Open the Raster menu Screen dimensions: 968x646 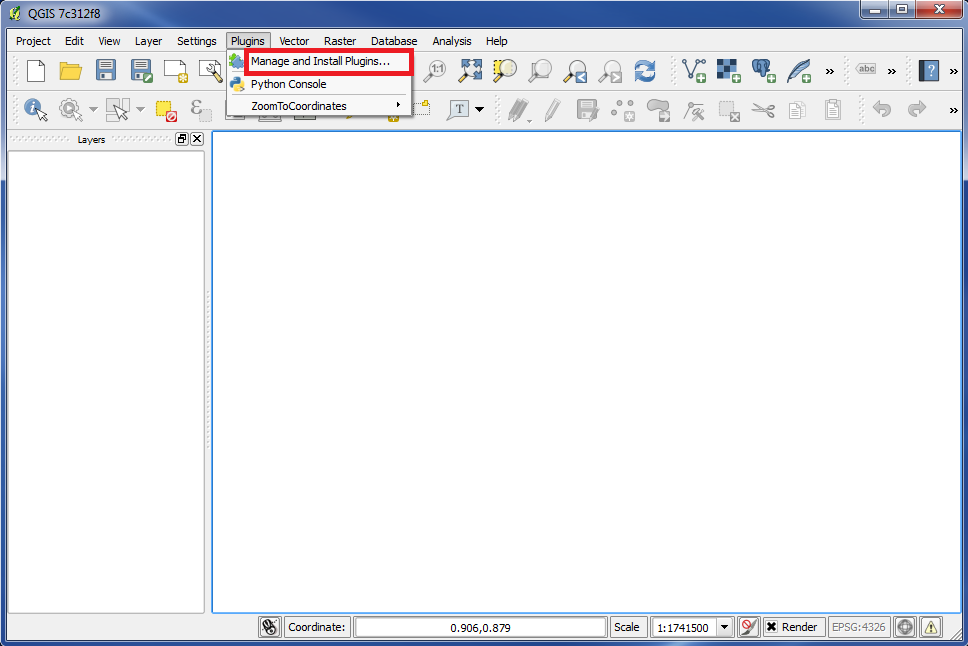click(340, 41)
